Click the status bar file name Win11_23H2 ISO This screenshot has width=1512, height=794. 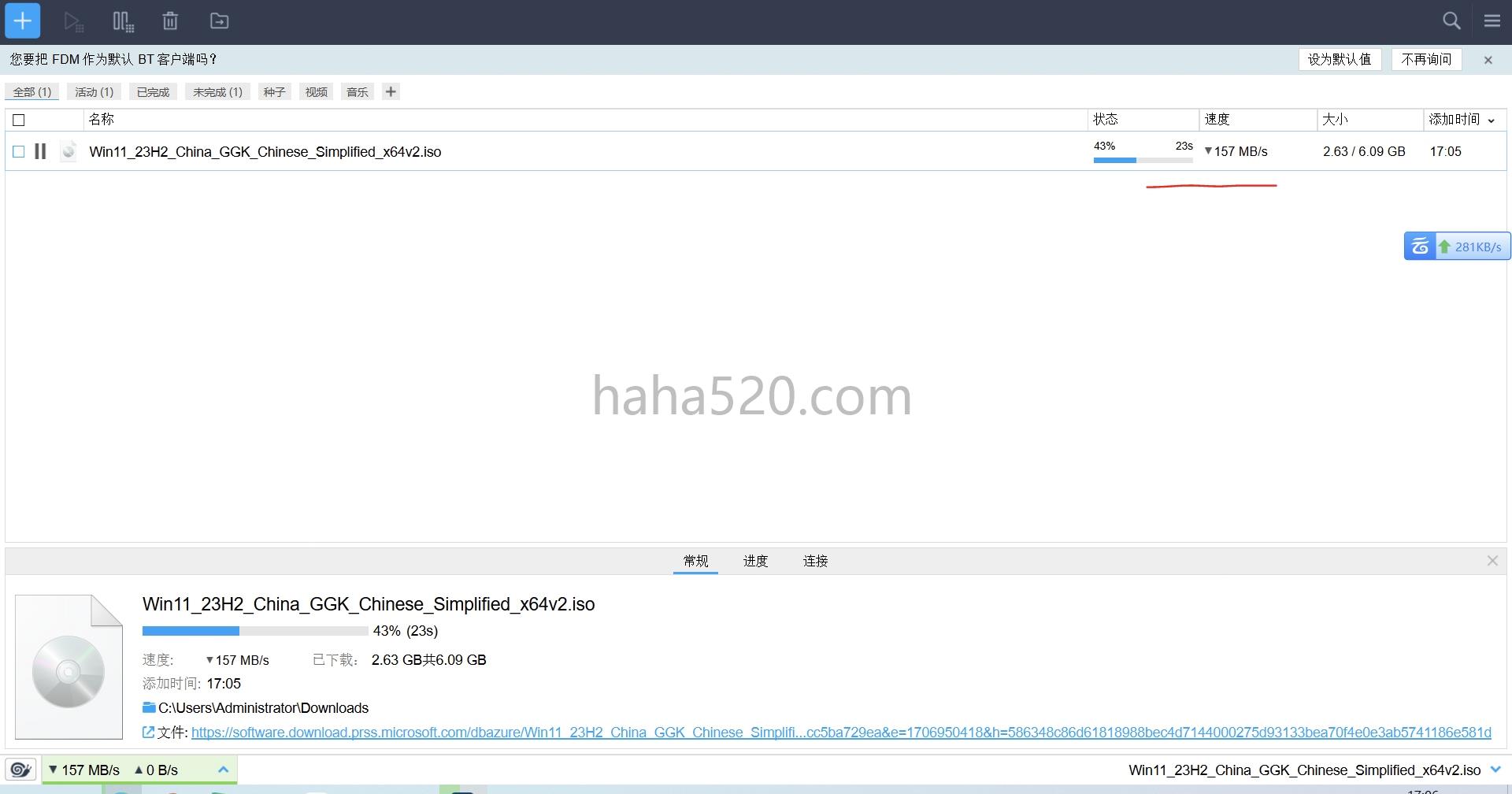pyautogui.click(x=1304, y=770)
